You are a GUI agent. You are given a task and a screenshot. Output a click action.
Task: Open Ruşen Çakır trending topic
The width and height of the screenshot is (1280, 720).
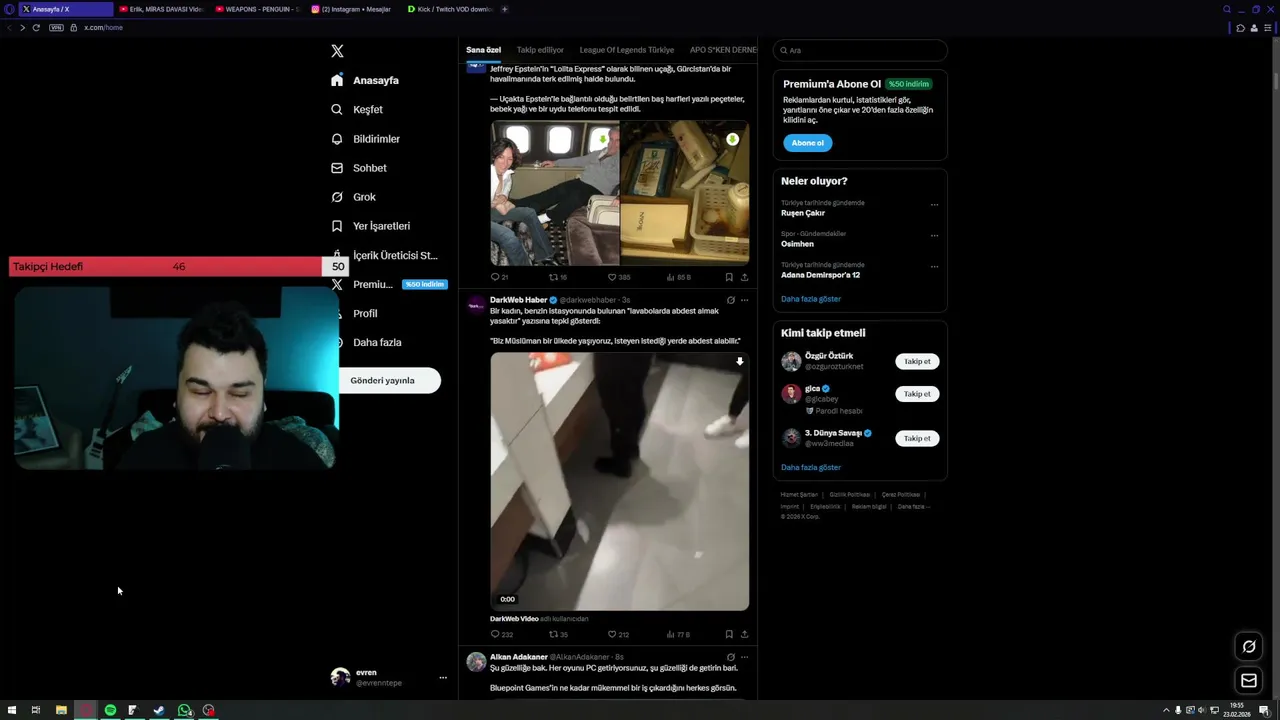point(803,213)
